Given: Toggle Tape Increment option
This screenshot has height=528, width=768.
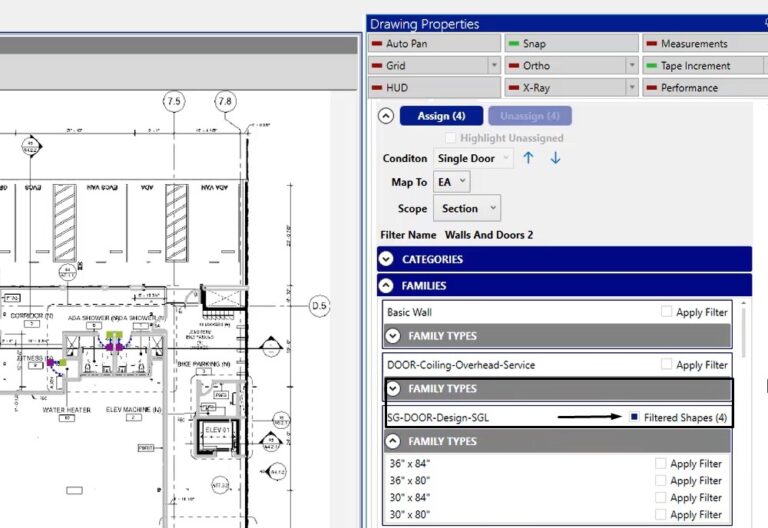Looking at the screenshot, I should pos(703,66).
